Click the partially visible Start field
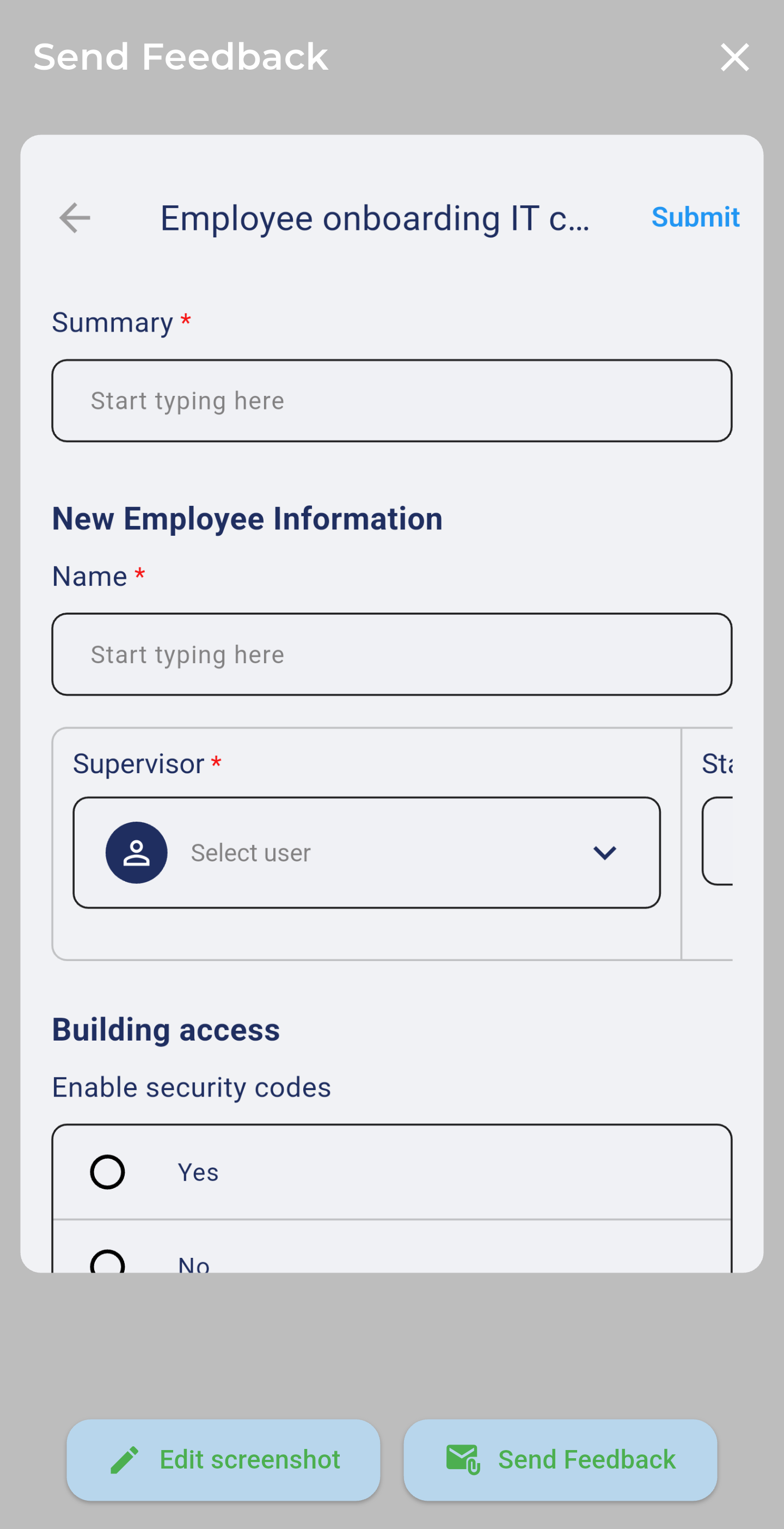The width and height of the screenshot is (784, 1529). [718, 841]
